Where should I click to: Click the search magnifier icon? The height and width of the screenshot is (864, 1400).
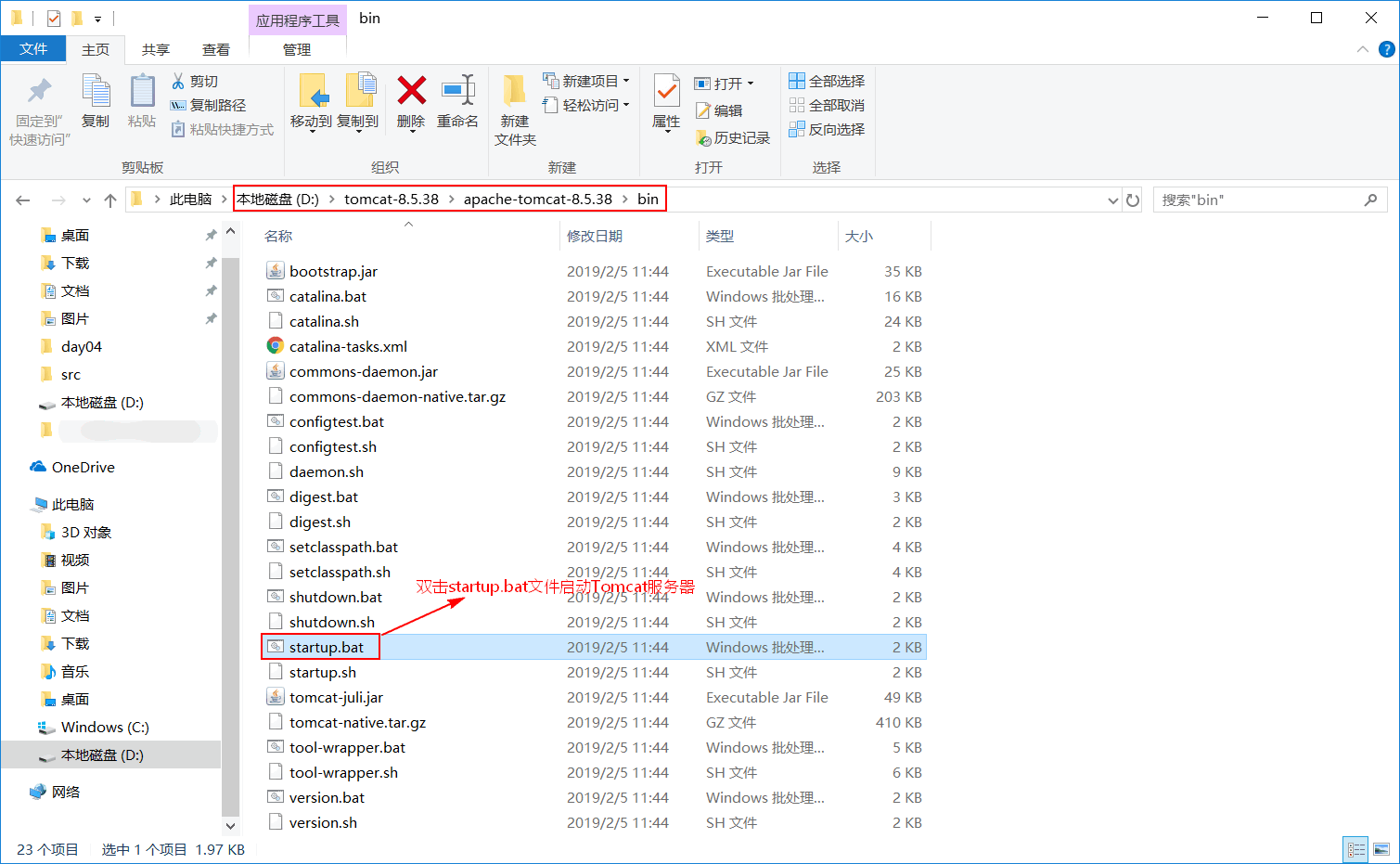pos(1370,200)
